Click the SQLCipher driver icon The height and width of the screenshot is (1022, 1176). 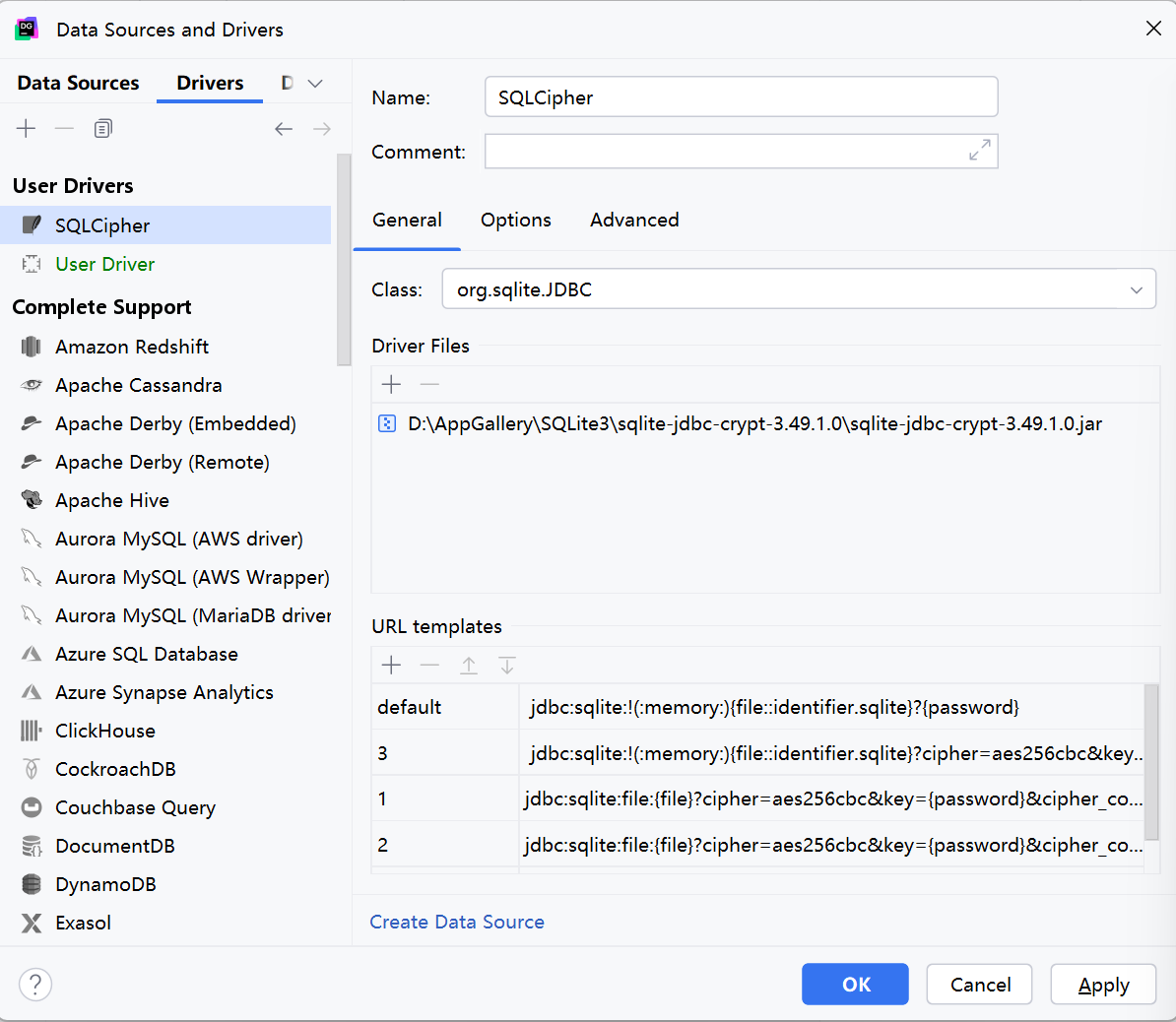tap(32, 224)
